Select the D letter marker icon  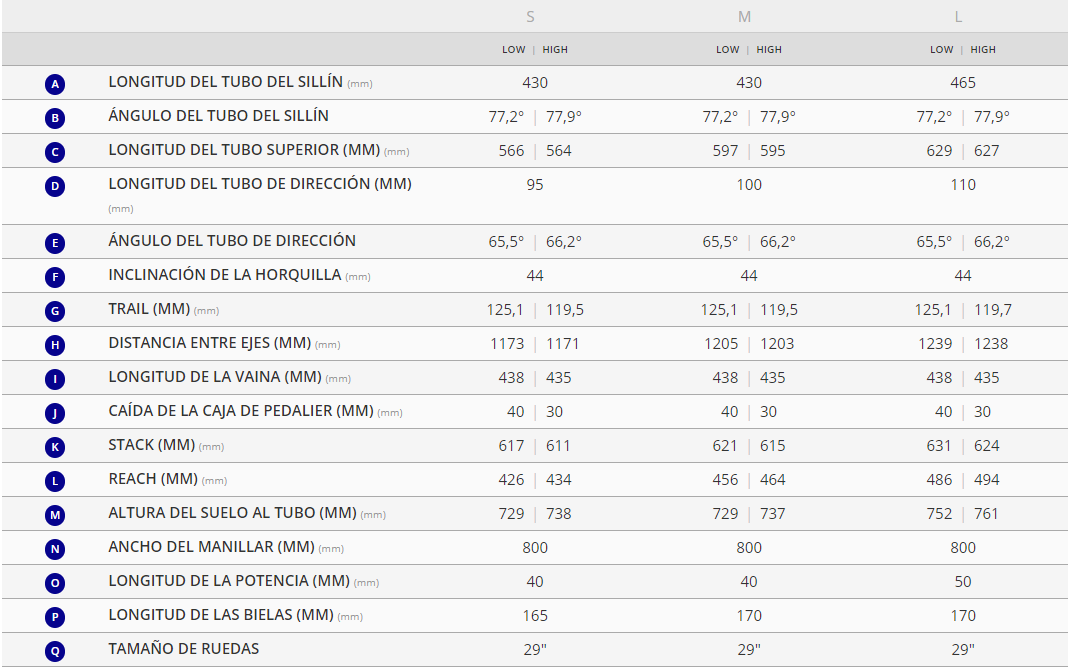[x=55, y=186]
